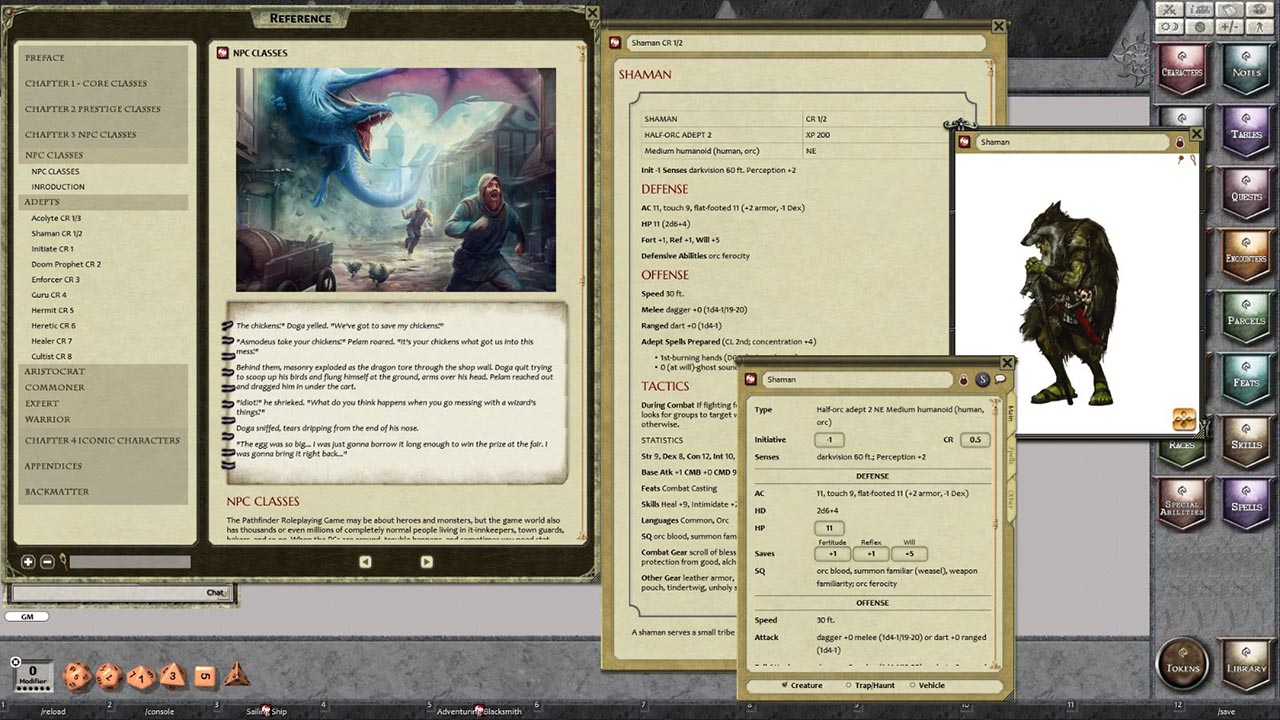Expand the Warrior section in the index
This screenshot has height=720, width=1280.
click(x=47, y=419)
